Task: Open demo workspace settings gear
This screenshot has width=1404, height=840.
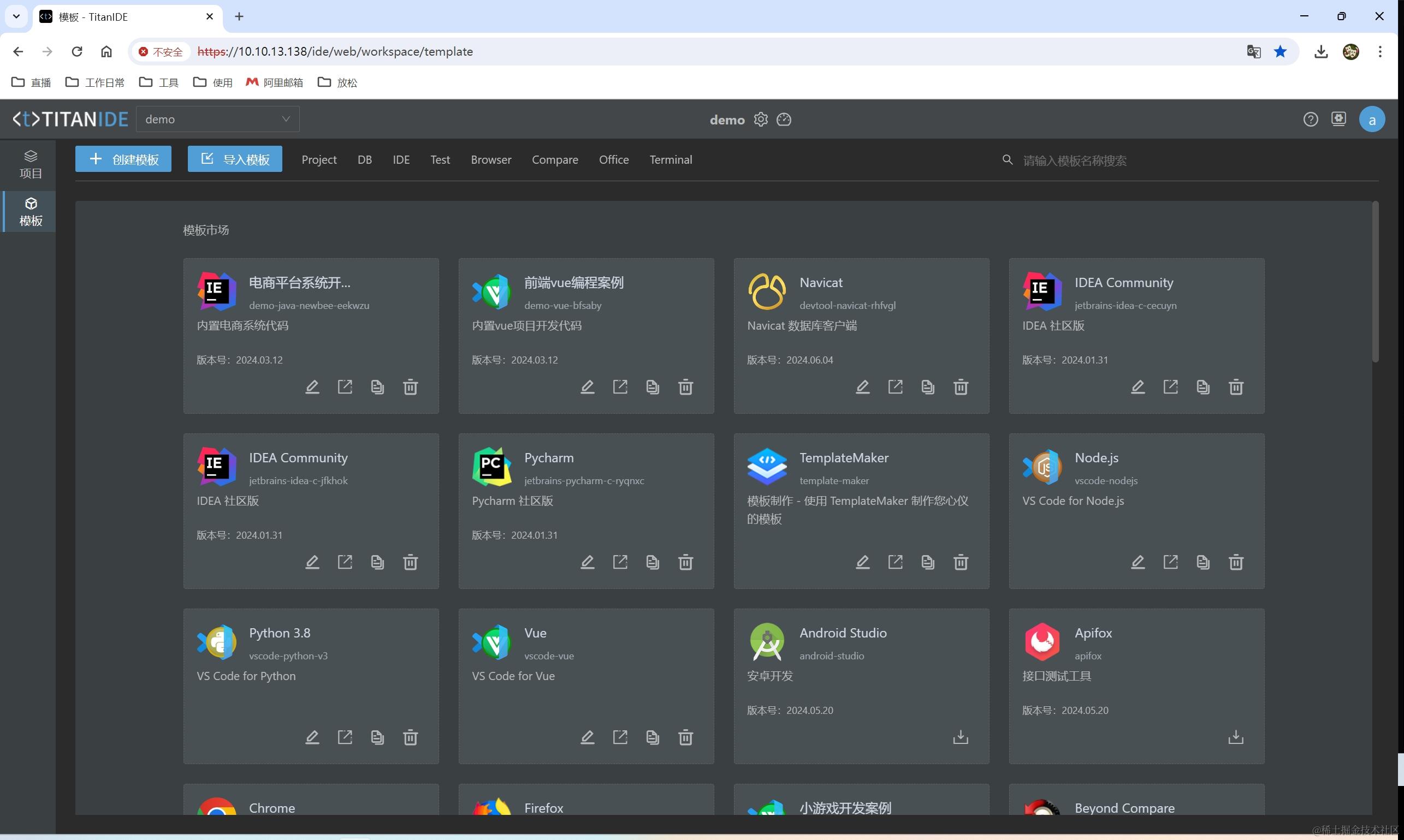Action: [x=761, y=120]
